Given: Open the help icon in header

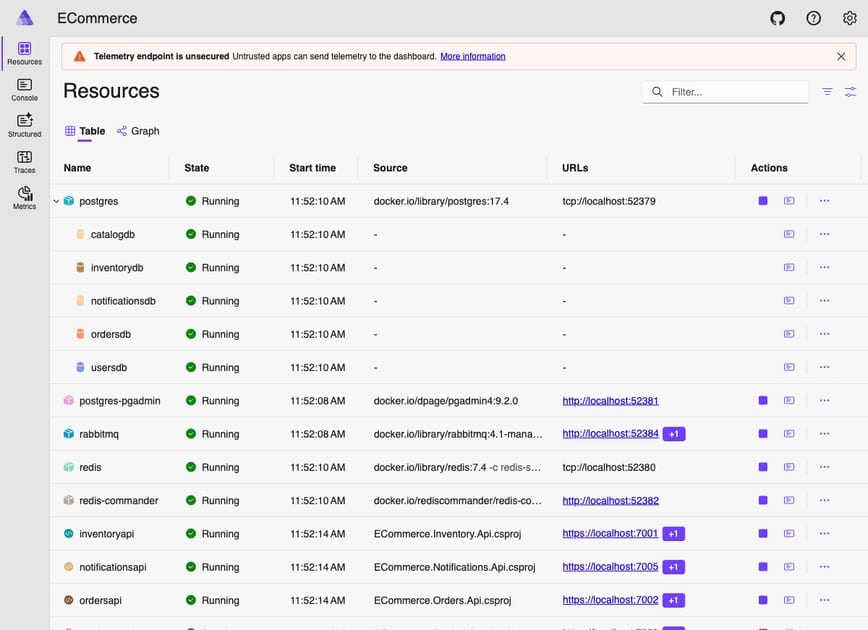Looking at the screenshot, I should click(813, 18).
